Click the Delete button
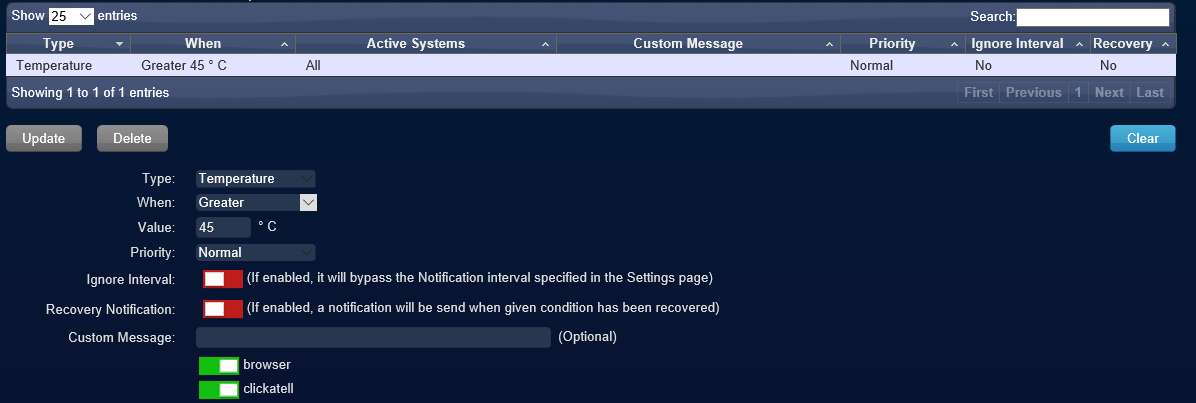This screenshot has height=403, width=1196. point(132,138)
